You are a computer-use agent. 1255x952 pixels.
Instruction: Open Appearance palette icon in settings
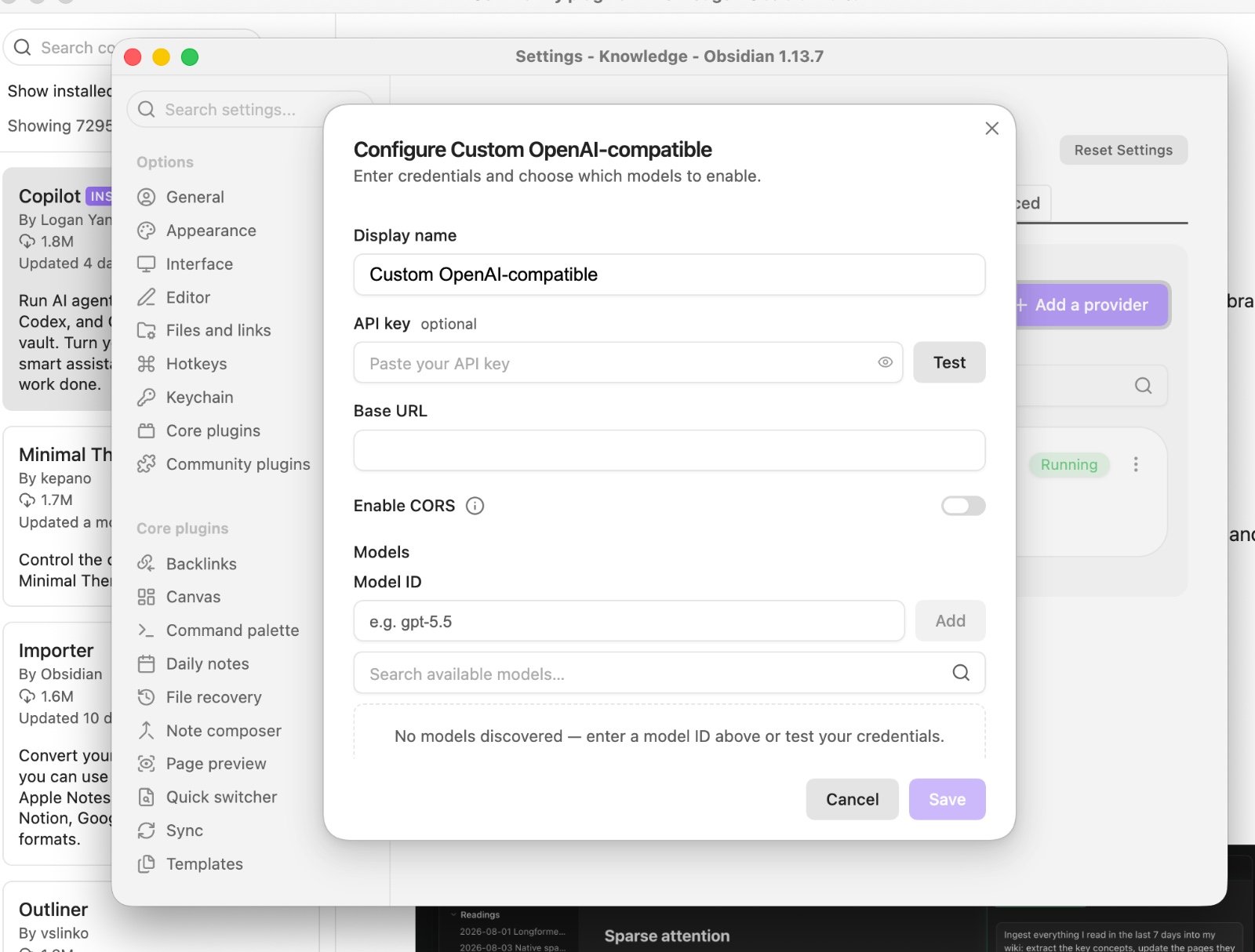click(146, 231)
